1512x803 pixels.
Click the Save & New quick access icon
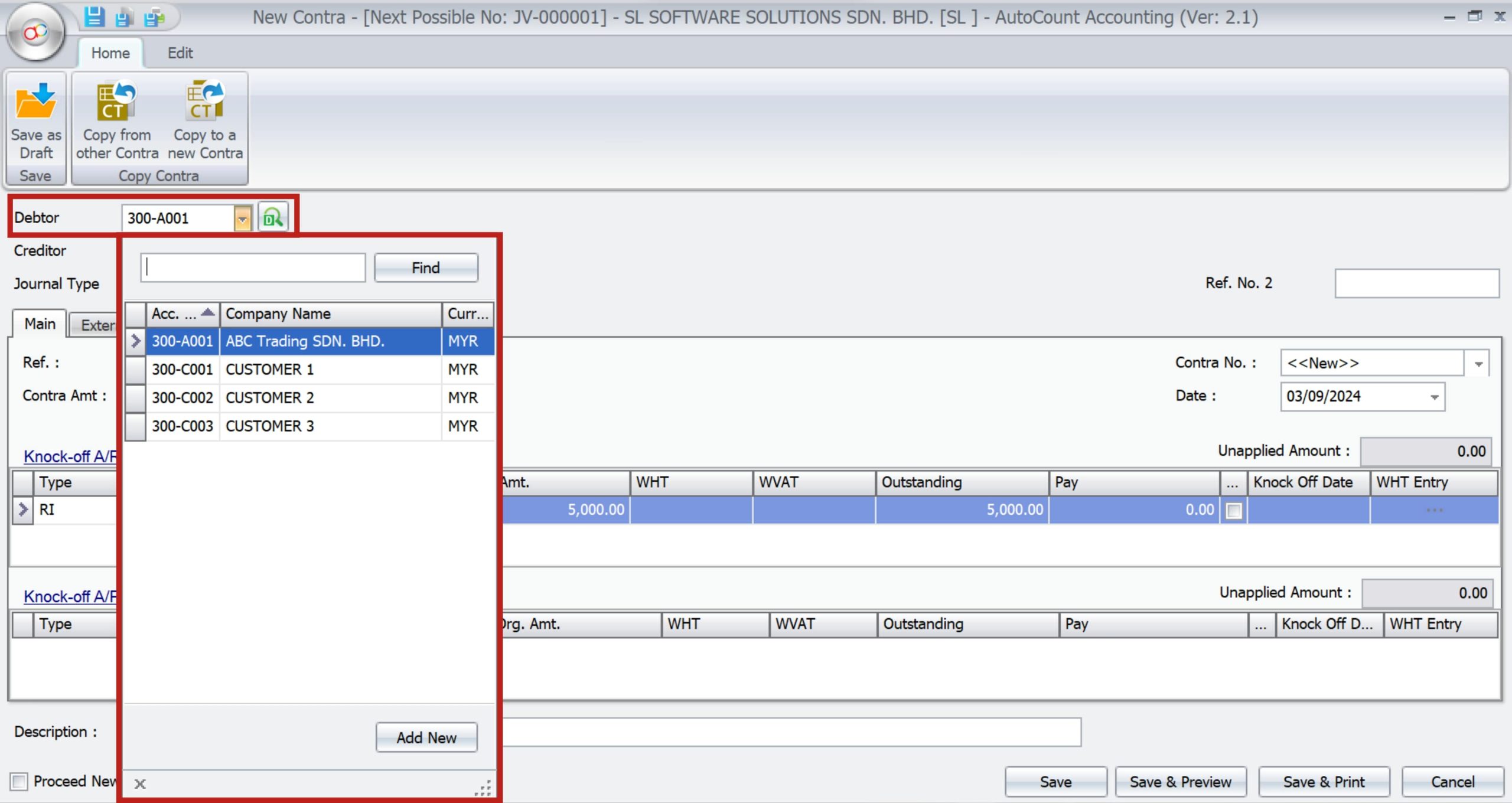tap(124, 18)
